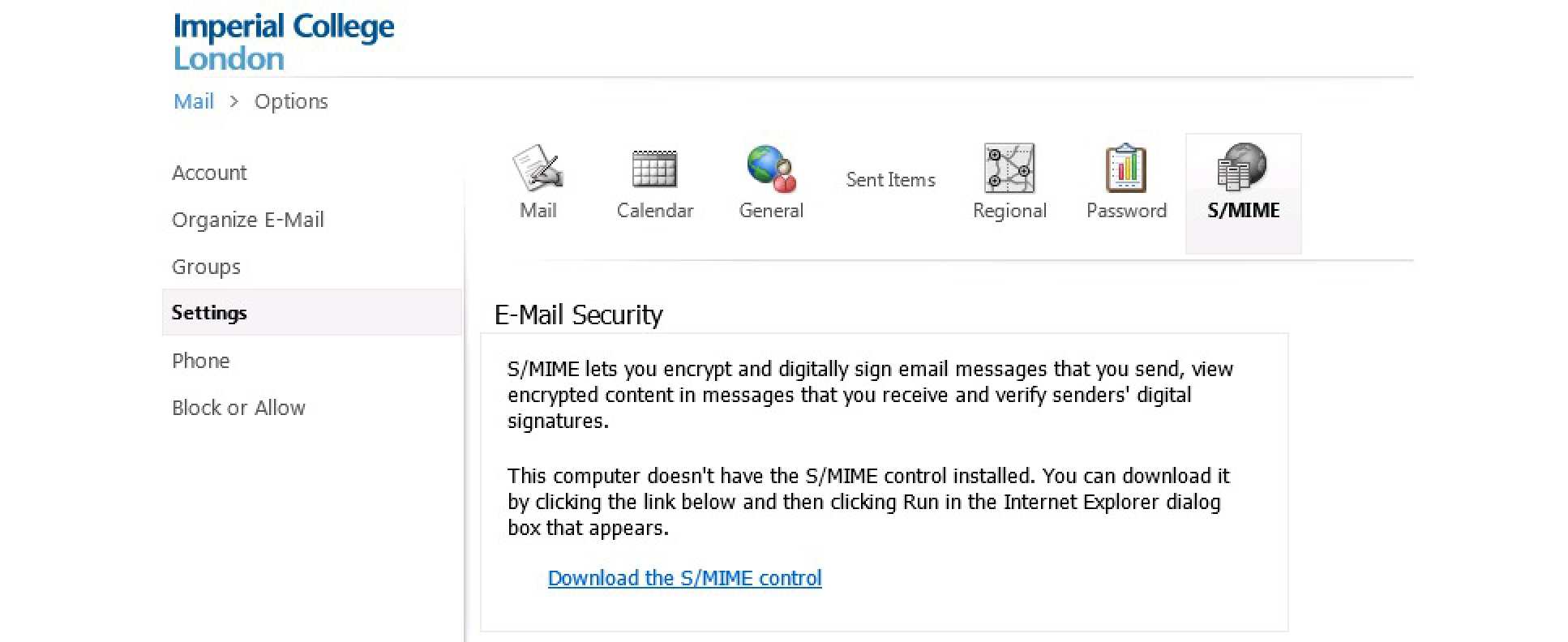Viewport: 1568px width, 642px height.
Task: Click Download the S/MIME control link
Action: (x=684, y=578)
